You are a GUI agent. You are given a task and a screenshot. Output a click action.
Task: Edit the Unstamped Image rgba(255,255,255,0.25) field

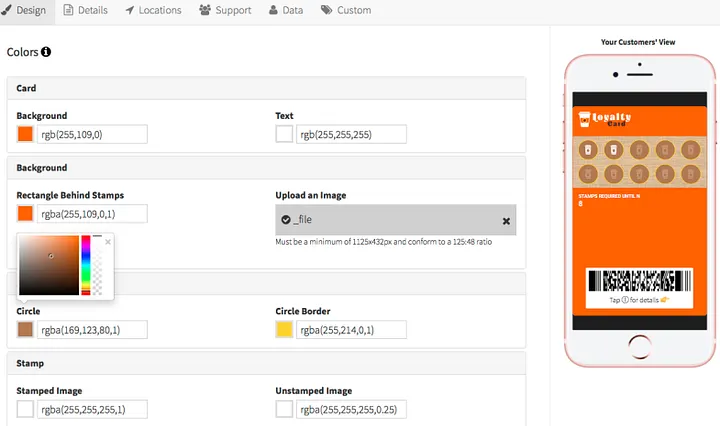click(x=351, y=409)
